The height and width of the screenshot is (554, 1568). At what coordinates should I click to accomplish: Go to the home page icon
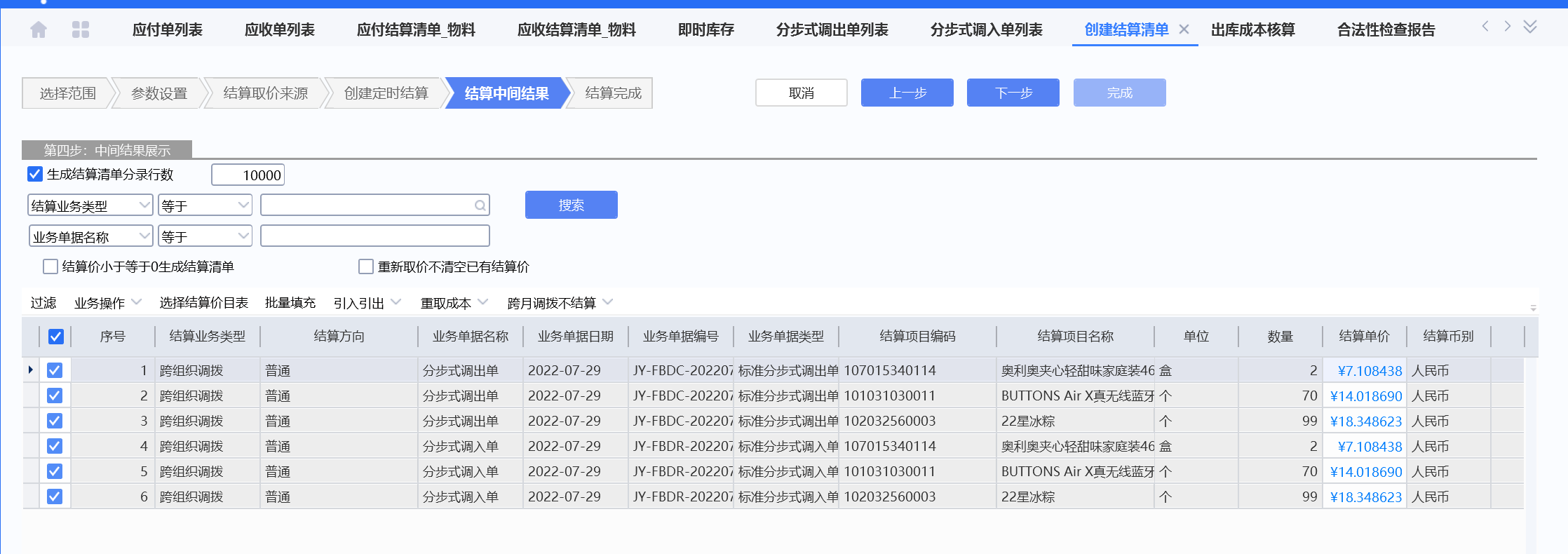(x=39, y=29)
